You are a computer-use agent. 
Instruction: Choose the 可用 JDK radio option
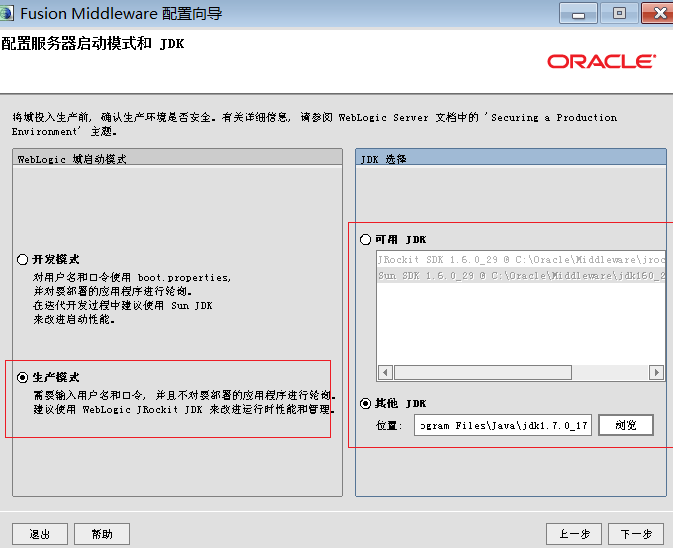click(365, 239)
